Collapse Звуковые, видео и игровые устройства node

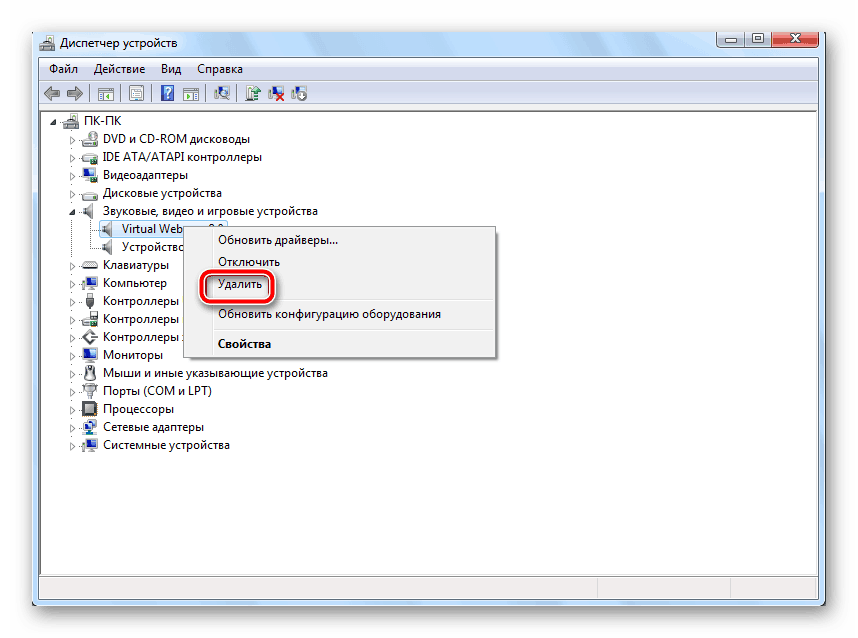[x=72, y=212]
